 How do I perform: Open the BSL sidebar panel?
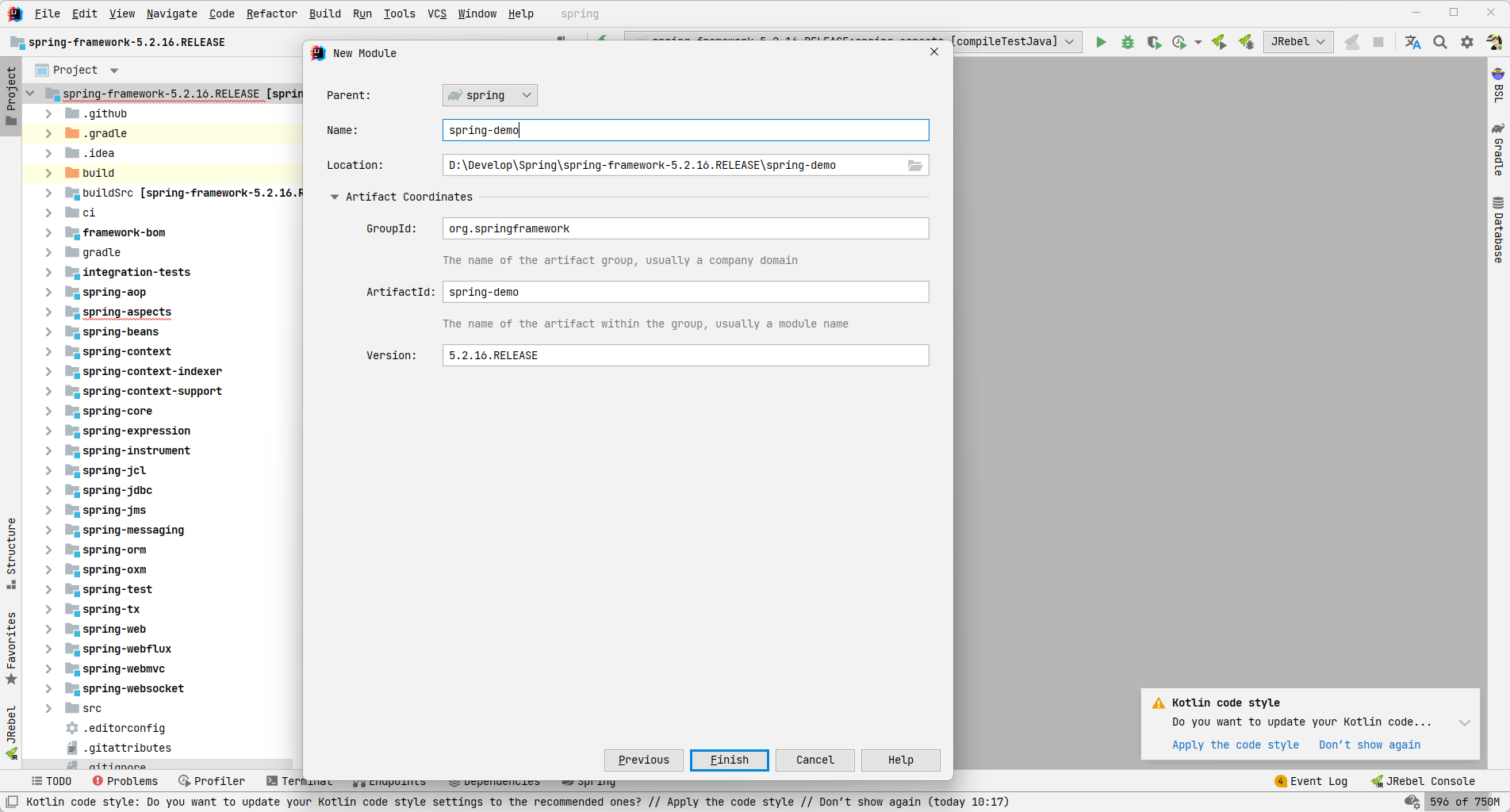tap(1498, 85)
